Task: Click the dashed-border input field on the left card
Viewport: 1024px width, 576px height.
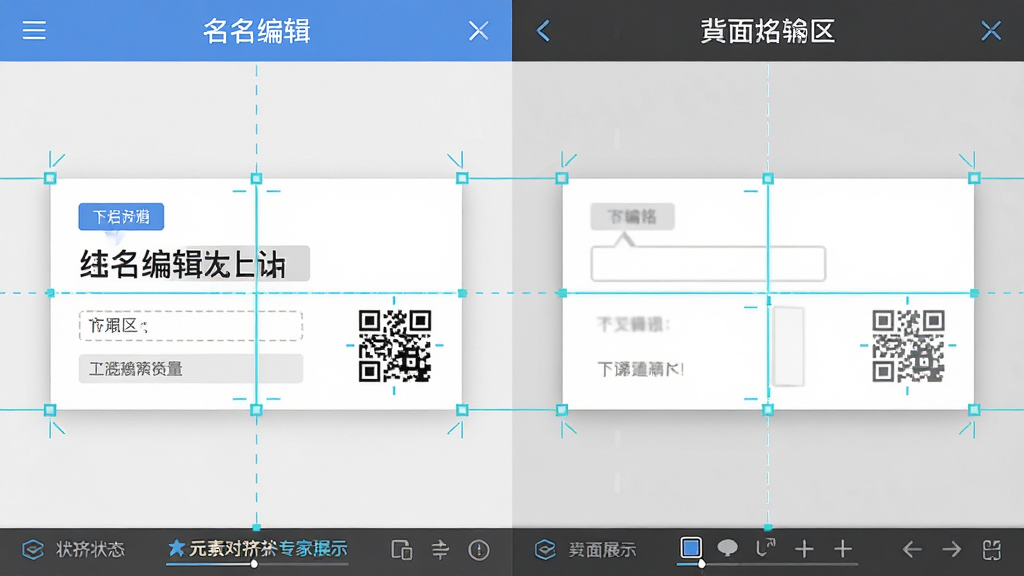Action: pos(191,326)
